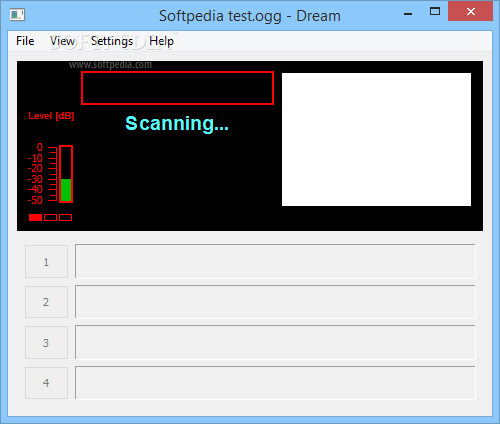The image size is (500, 424).
Task: Select service button 1
Action: tap(46, 262)
